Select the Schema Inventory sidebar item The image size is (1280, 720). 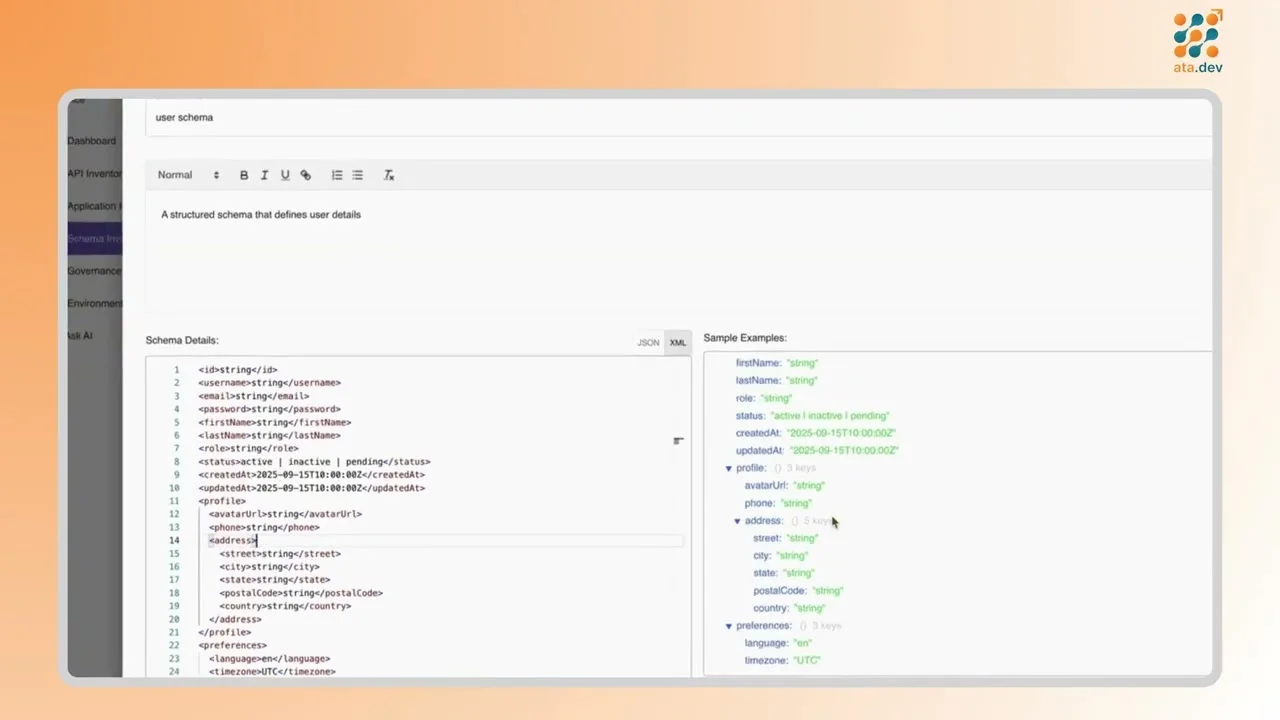point(94,238)
